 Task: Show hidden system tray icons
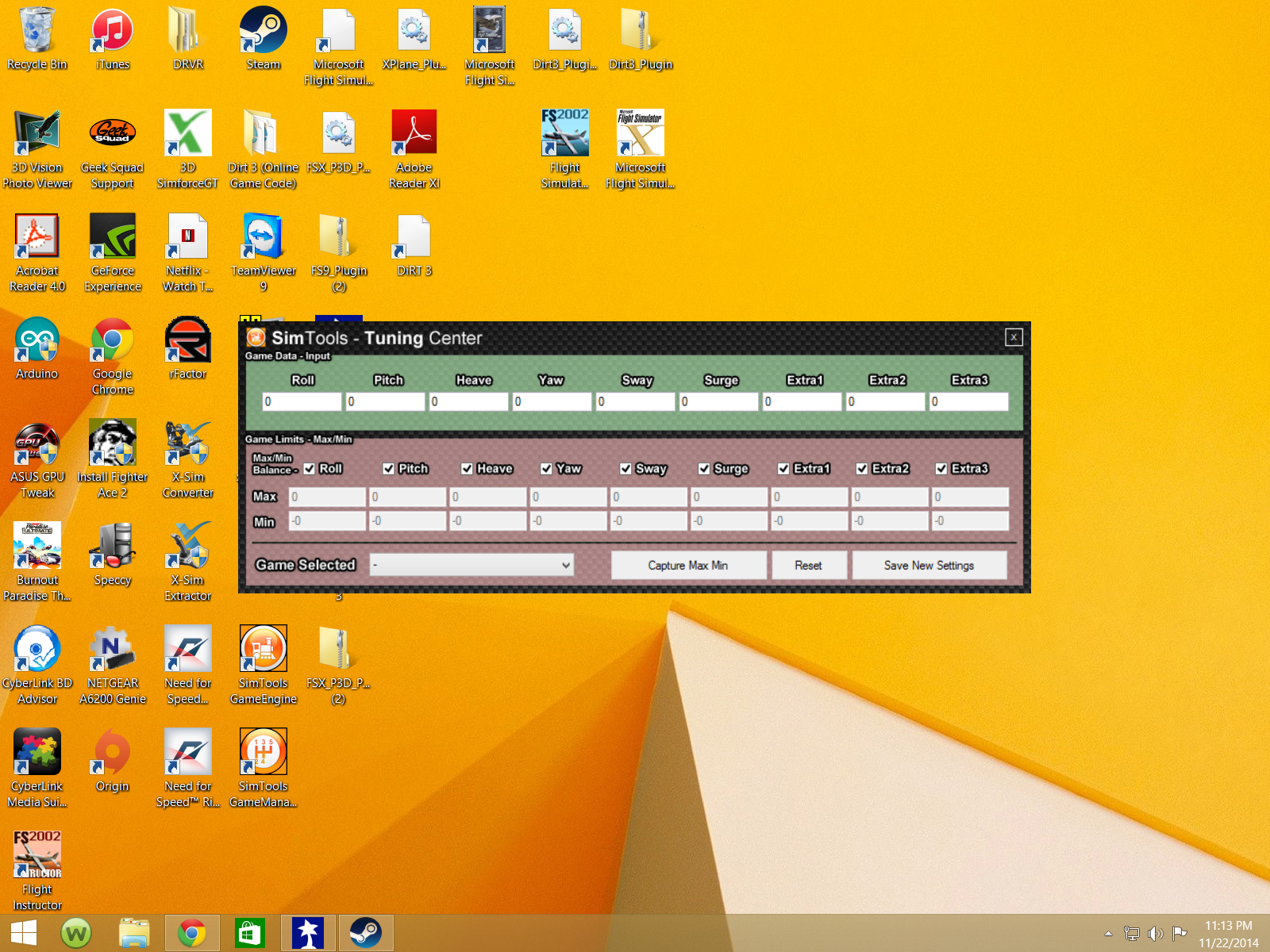[x=1108, y=934]
